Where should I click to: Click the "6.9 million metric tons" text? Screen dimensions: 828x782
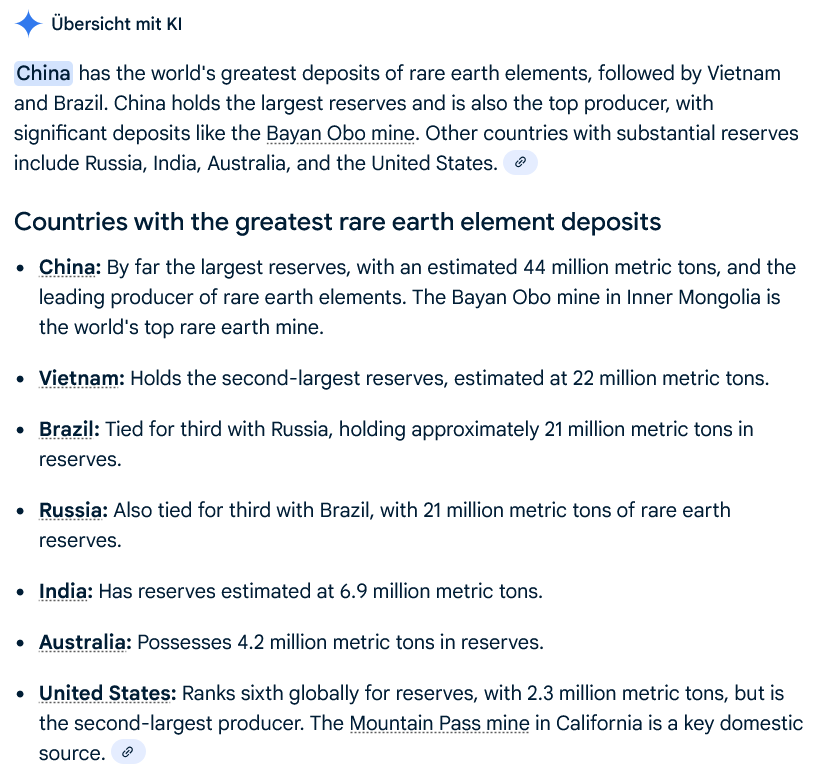[x=441, y=591]
